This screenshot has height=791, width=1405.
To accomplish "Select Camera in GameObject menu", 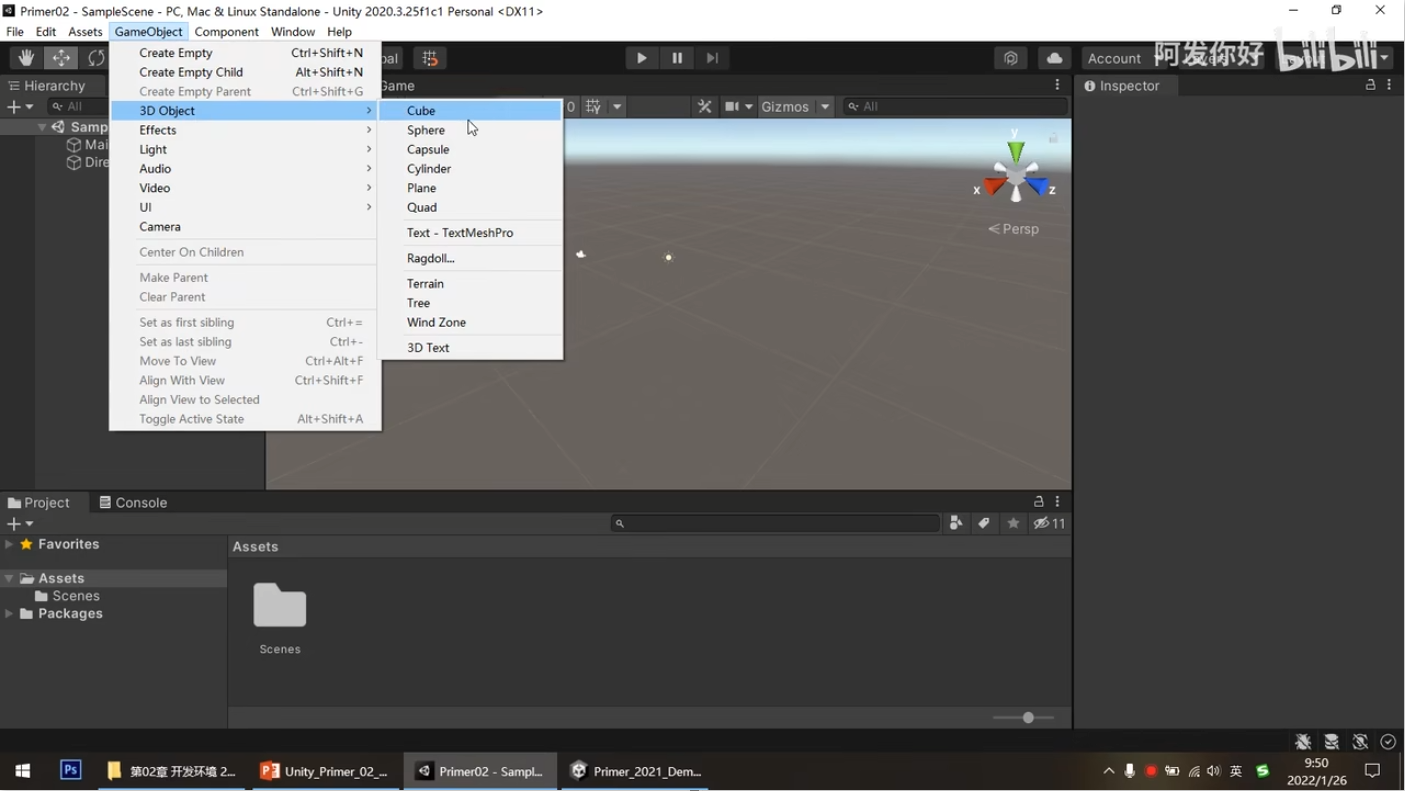I will point(245,227).
